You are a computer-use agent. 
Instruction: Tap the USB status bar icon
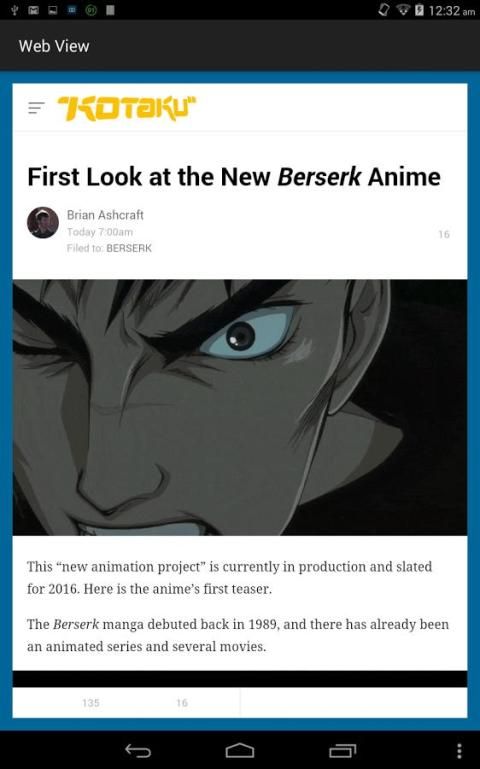point(14,10)
